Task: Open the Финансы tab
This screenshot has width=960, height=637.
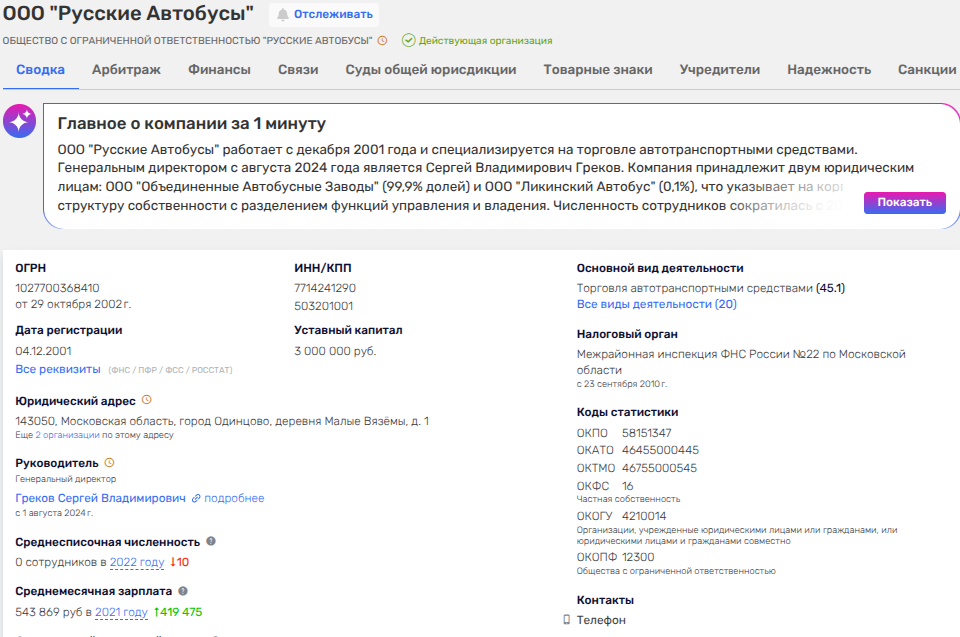Action: (221, 70)
